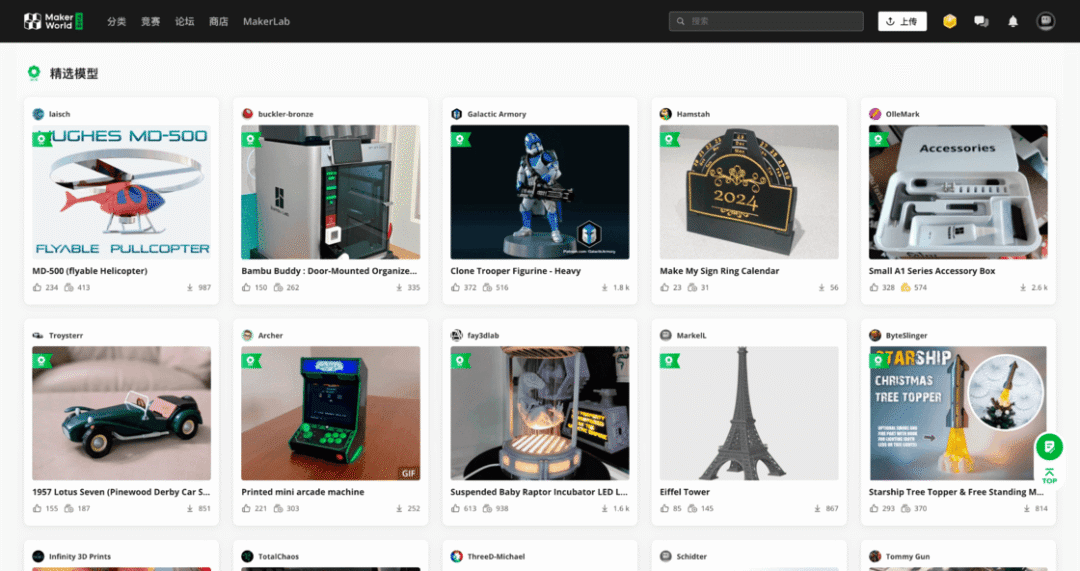This screenshot has height=571, width=1080.
Task: Like the Bambu Buddy Door-Mounted Organizer
Action: (246, 287)
